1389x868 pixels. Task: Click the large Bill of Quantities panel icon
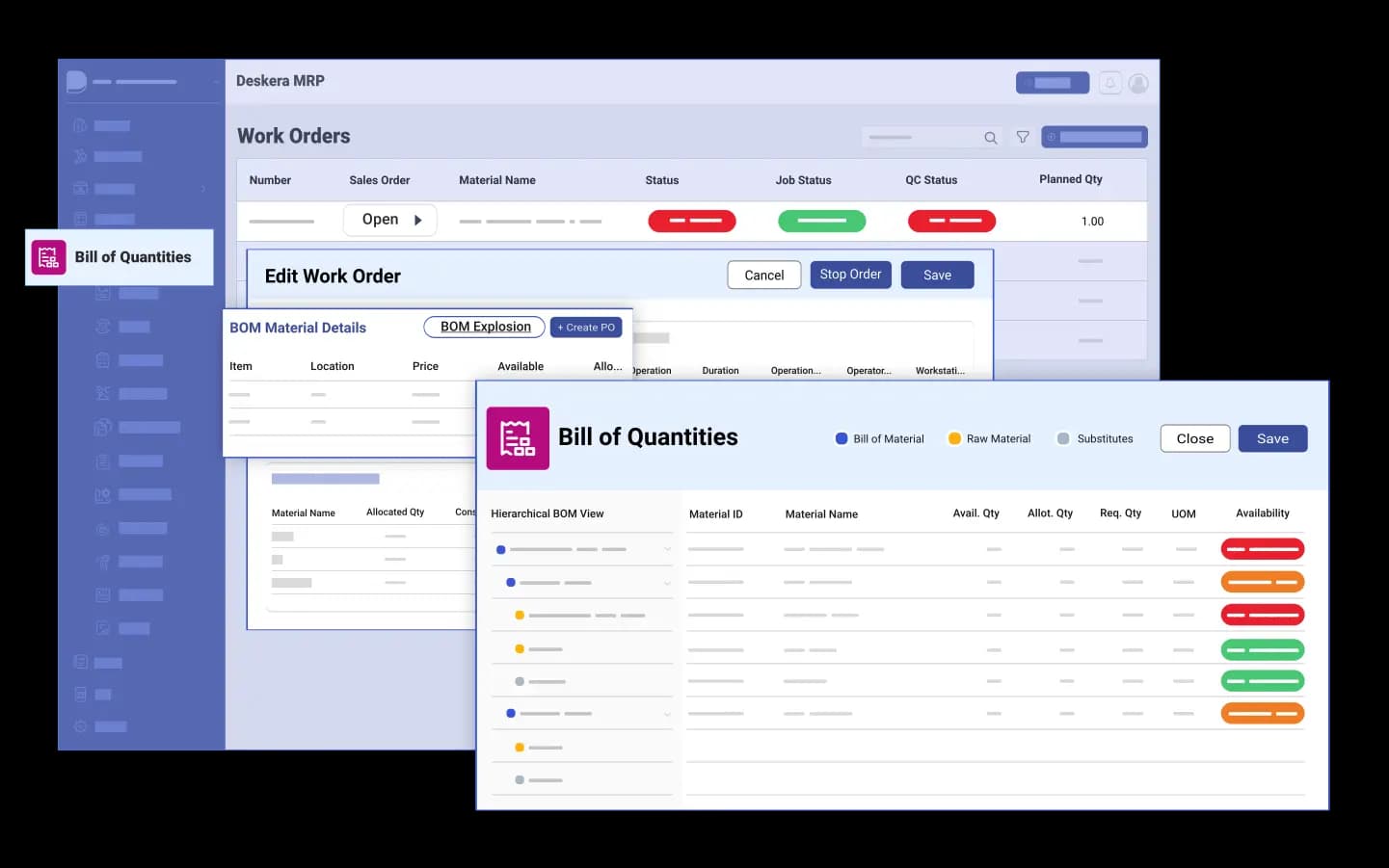click(x=518, y=438)
